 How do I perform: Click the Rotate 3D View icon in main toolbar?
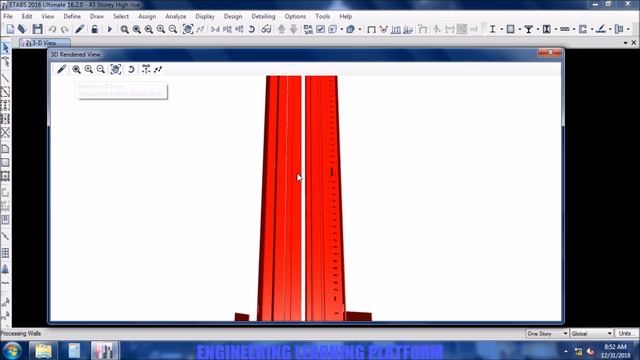(252, 29)
